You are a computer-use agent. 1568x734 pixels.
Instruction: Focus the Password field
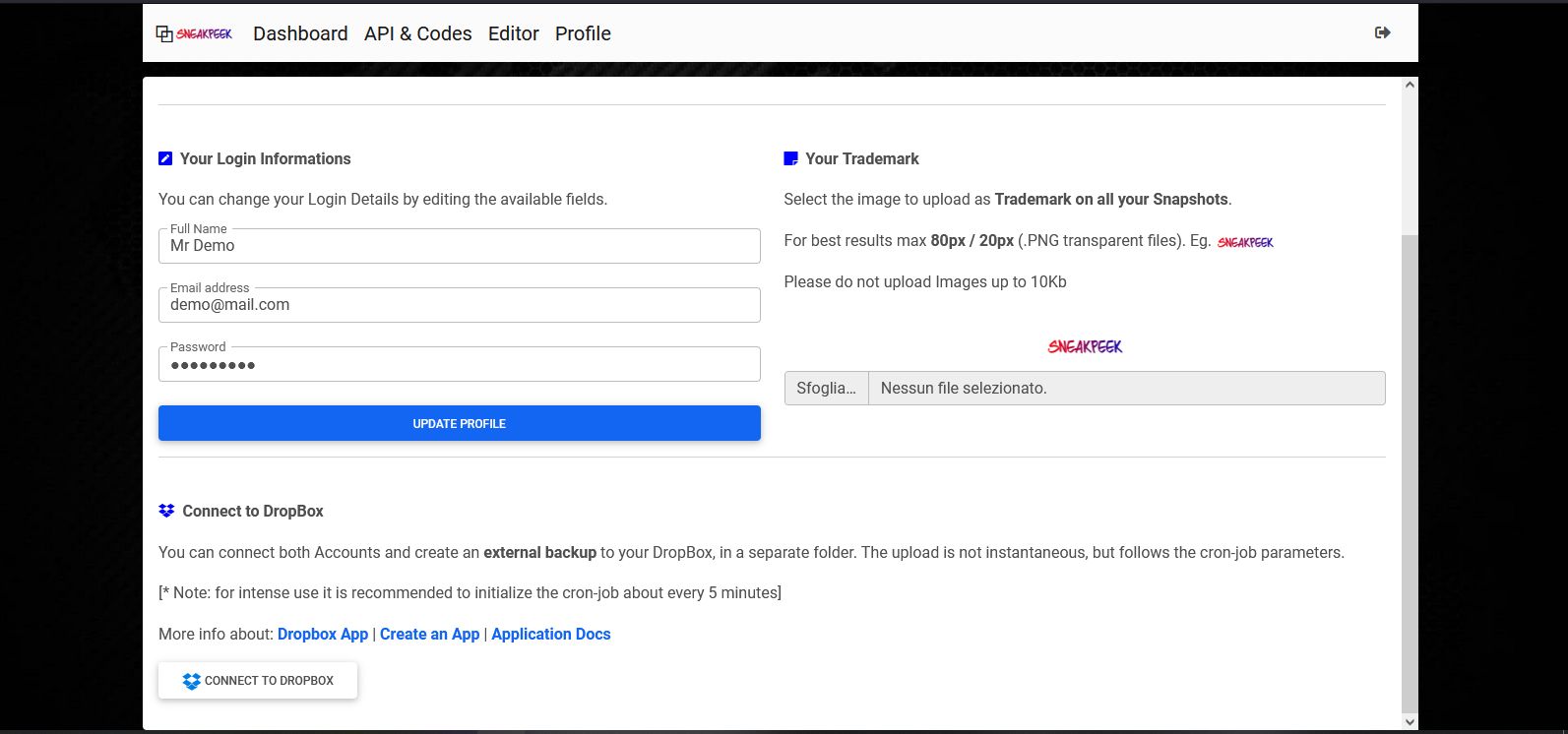point(459,365)
